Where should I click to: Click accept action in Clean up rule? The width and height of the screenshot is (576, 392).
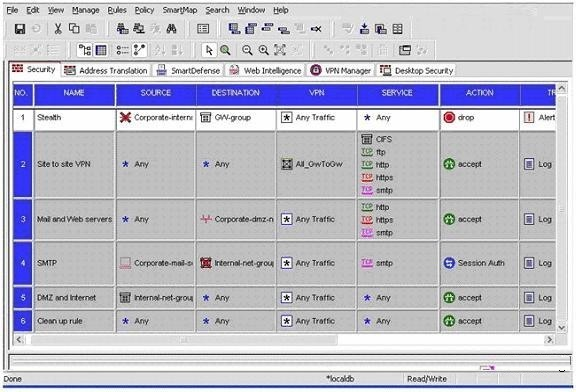tap(462, 321)
